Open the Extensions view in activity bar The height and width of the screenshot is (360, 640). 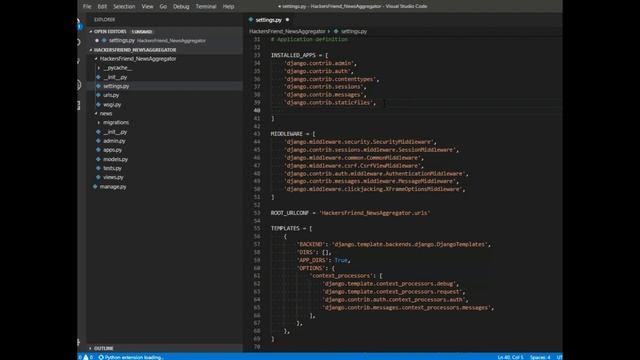[79, 105]
